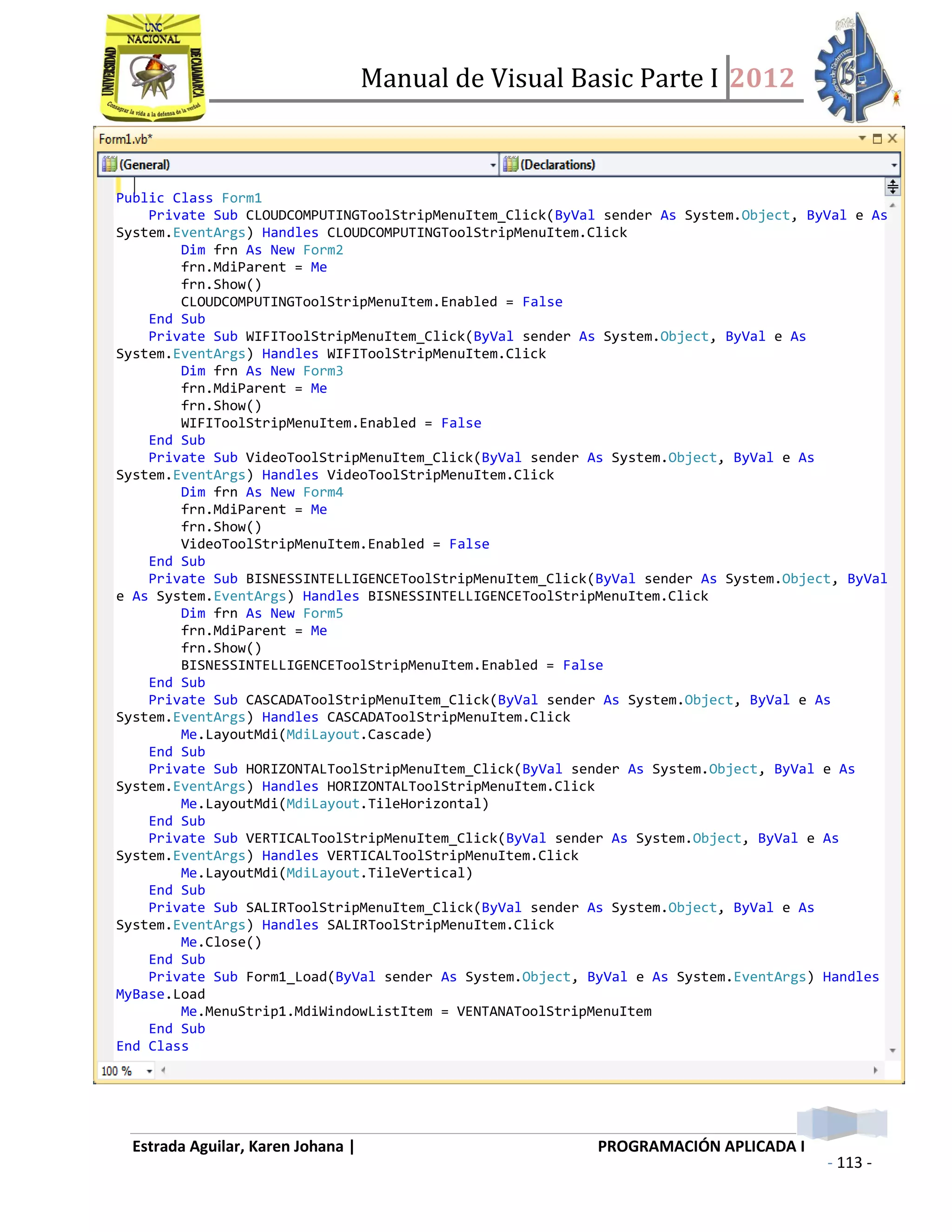Click 'Form5' in the Dim frn line
Screen dimensions: 952x1232
point(323,613)
